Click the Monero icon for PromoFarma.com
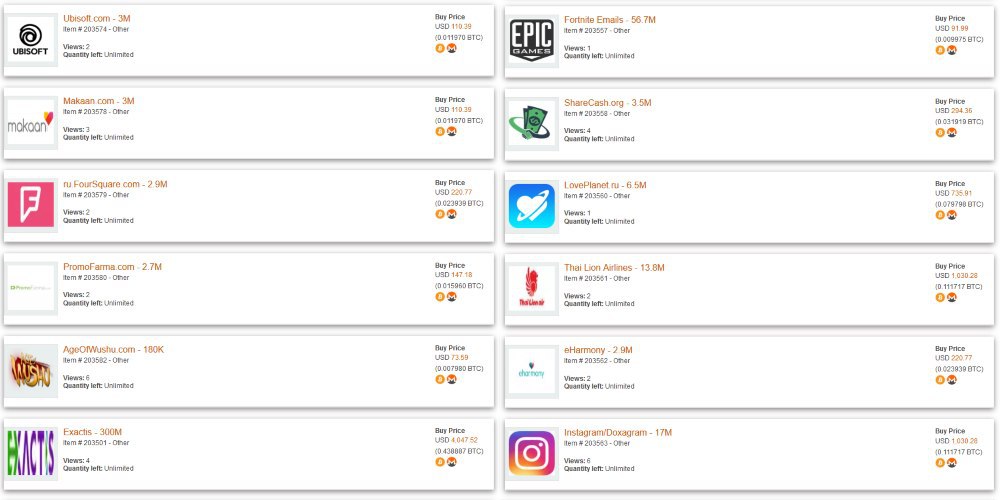1000x500 pixels. 452,297
